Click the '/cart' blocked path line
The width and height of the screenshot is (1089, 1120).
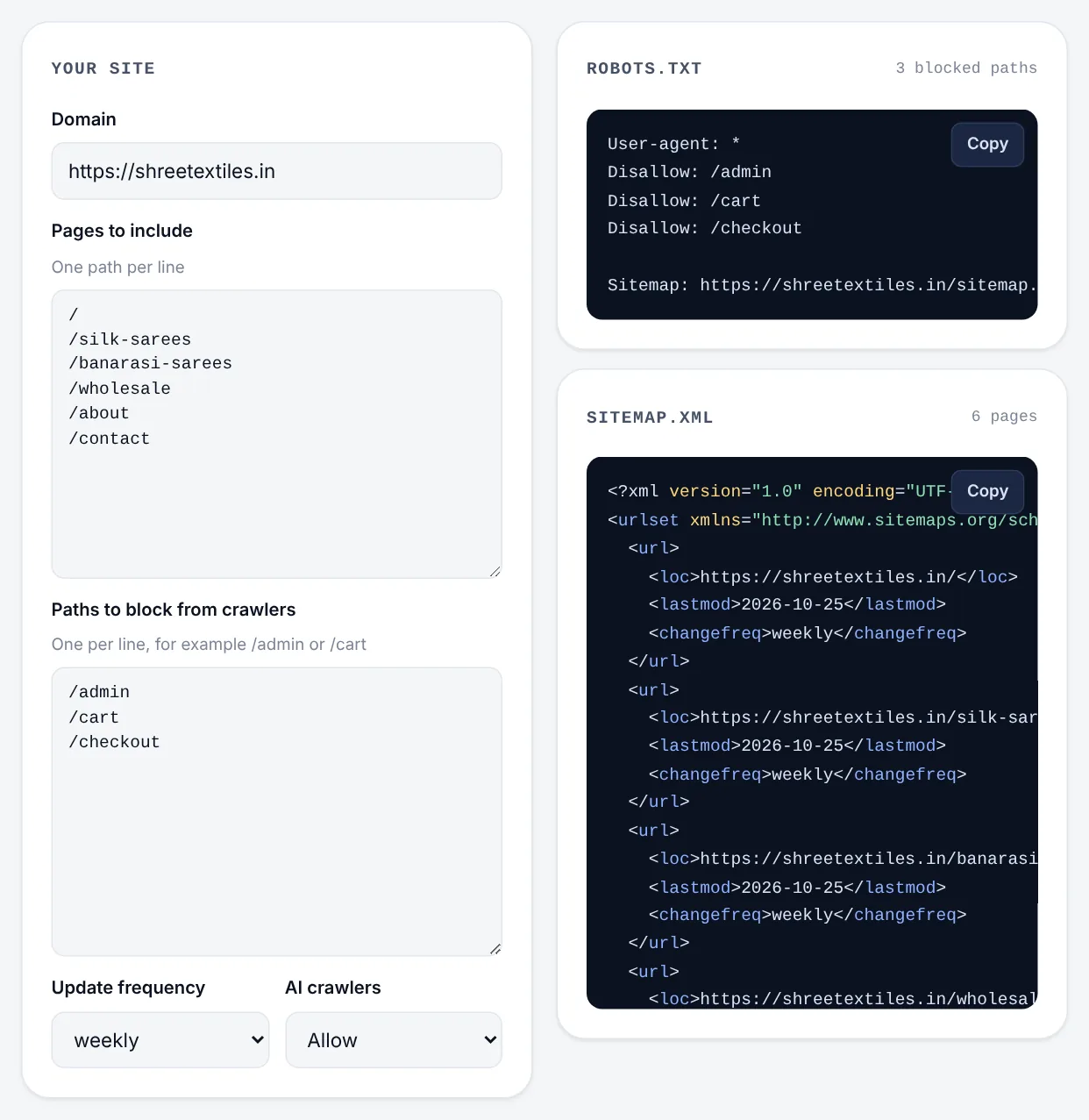(94, 717)
